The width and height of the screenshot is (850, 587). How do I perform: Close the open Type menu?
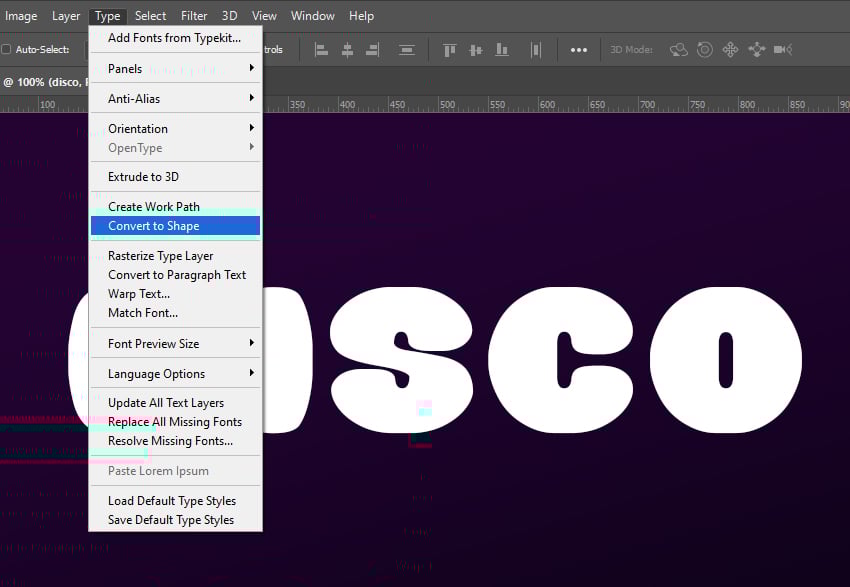click(x=107, y=16)
